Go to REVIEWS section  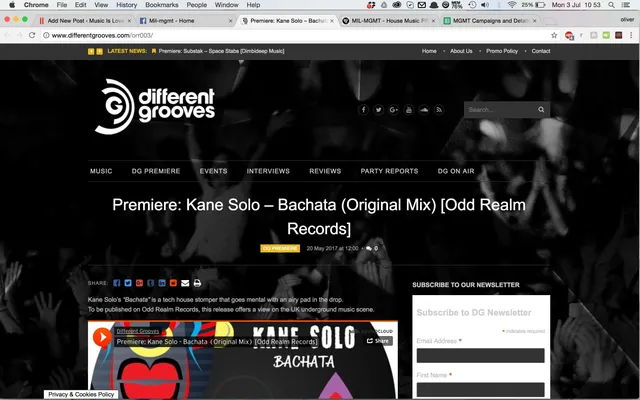(325, 171)
